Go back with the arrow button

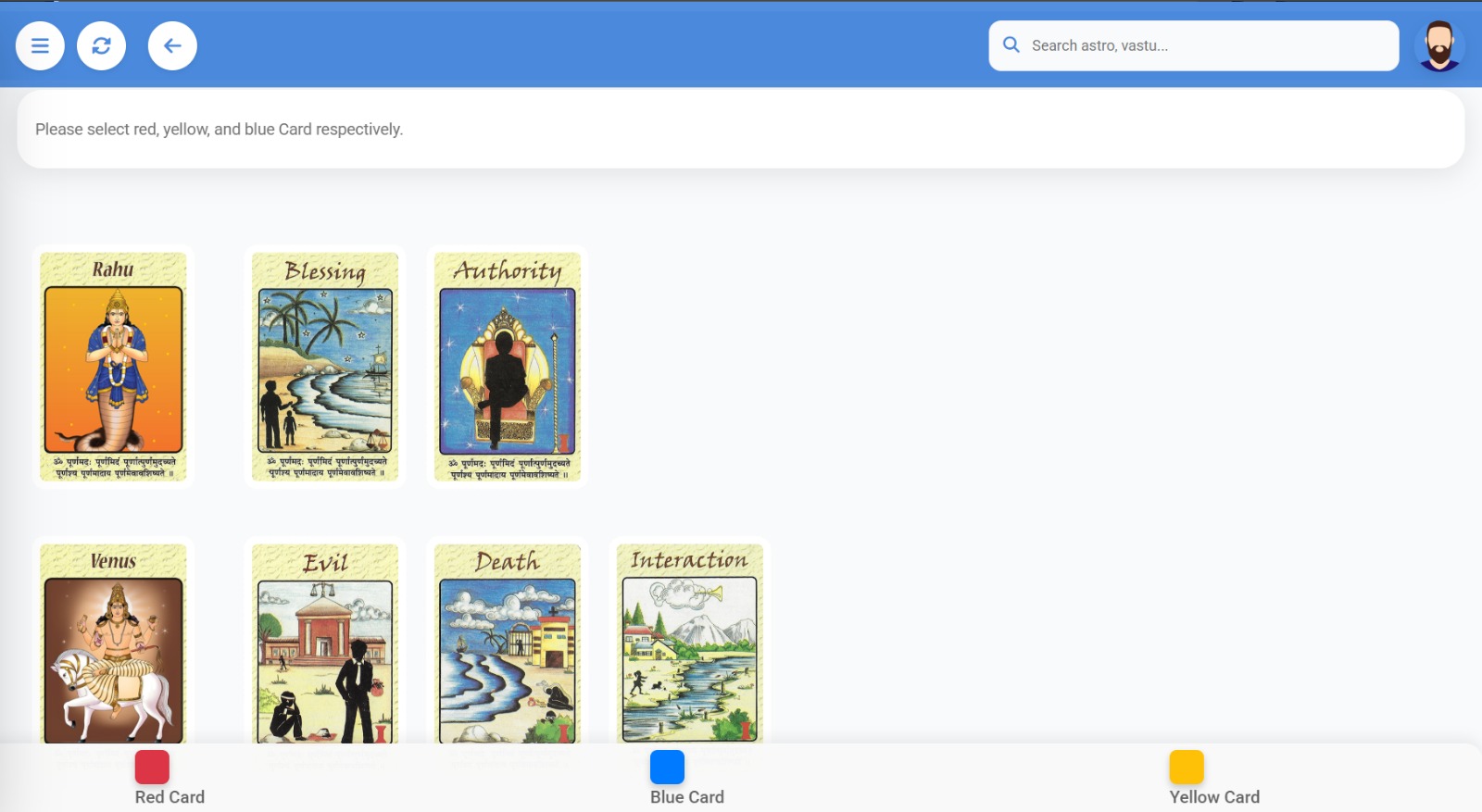coord(172,45)
